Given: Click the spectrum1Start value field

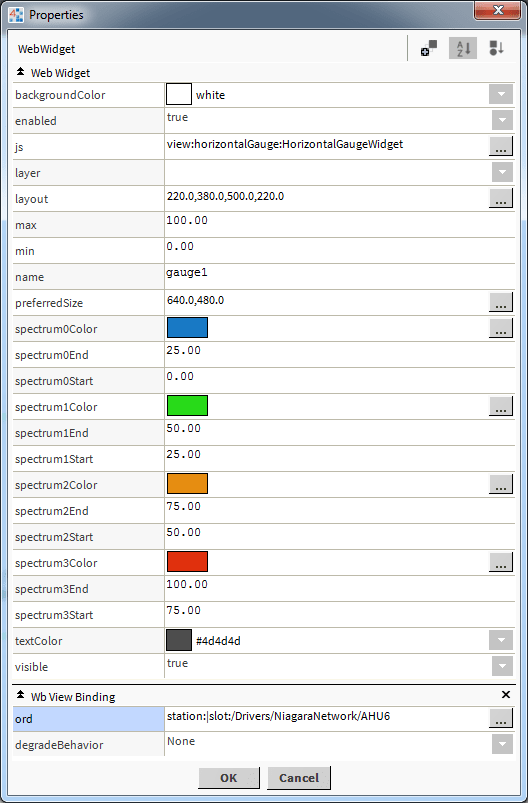Looking at the screenshot, I should (340, 458).
